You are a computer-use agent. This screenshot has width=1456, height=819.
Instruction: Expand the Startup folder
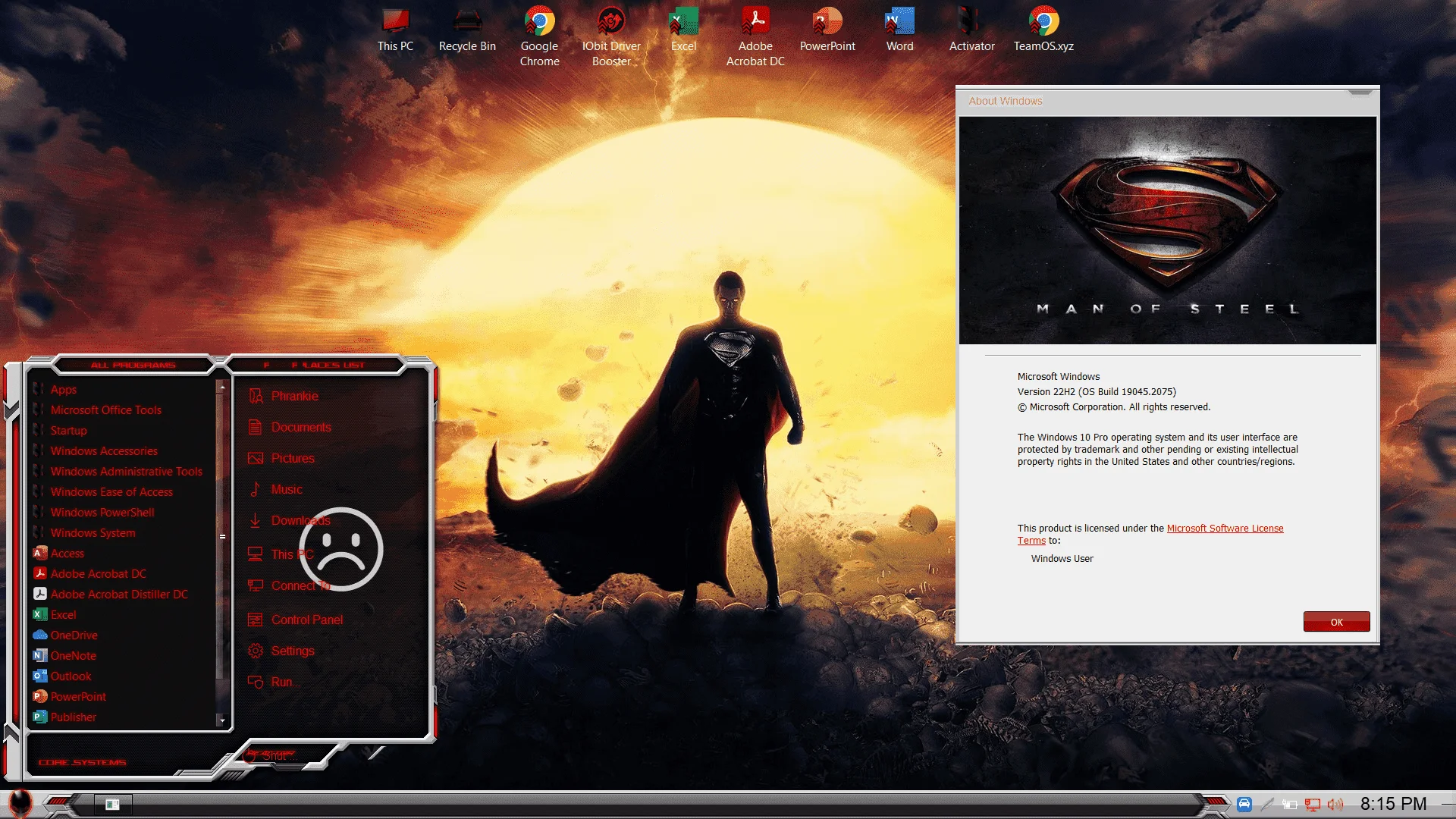60,431
